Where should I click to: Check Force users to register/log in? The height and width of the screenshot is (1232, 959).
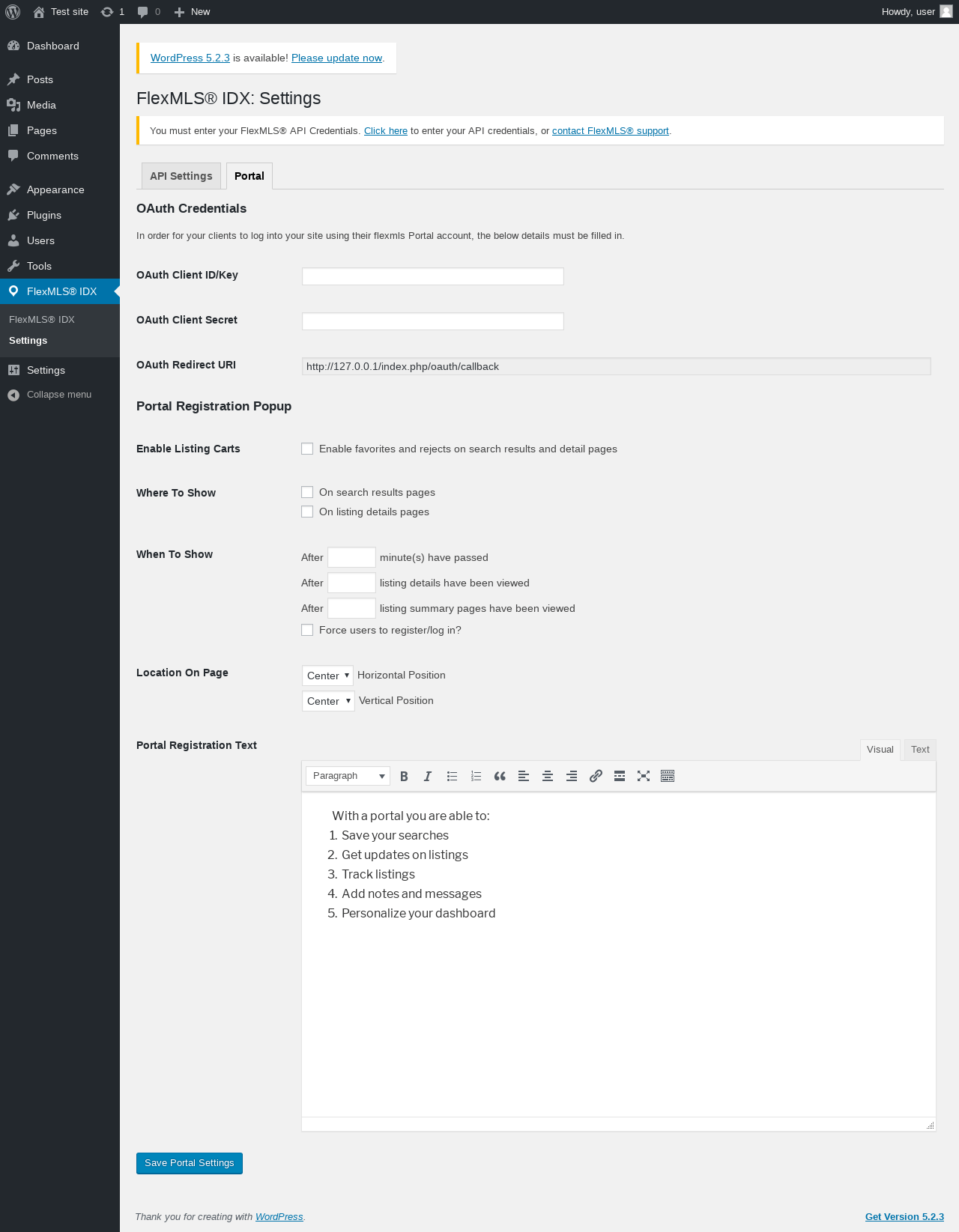click(x=307, y=630)
